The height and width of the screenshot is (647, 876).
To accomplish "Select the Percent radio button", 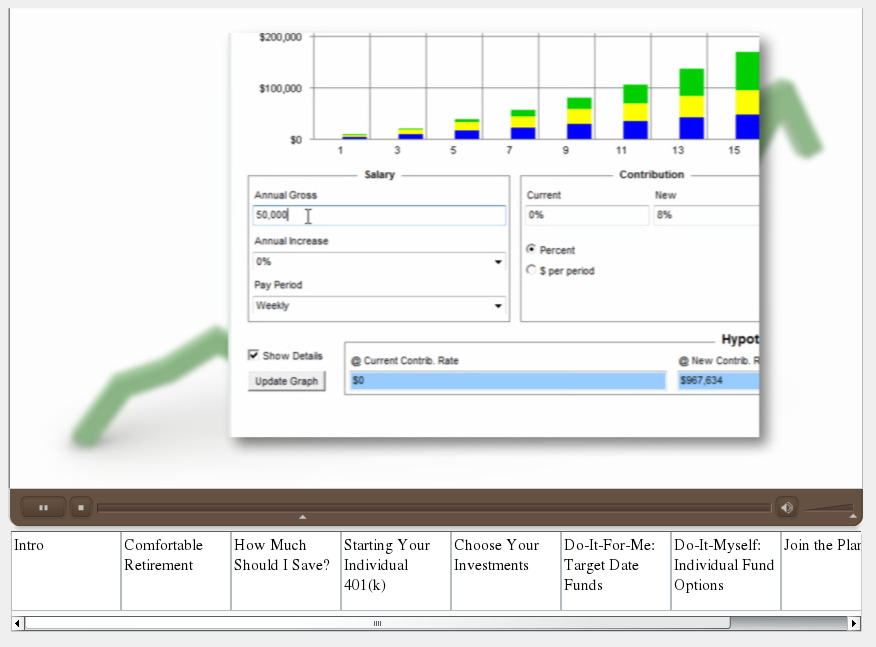I will coord(531,249).
